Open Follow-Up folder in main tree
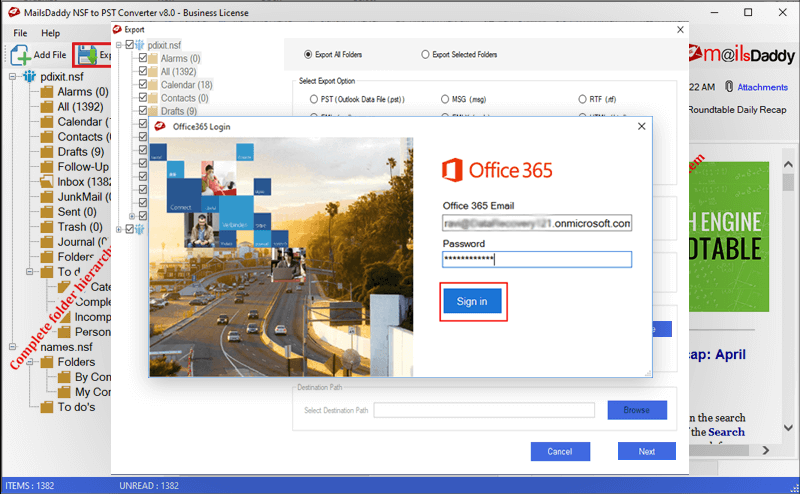 pos(83,167)
